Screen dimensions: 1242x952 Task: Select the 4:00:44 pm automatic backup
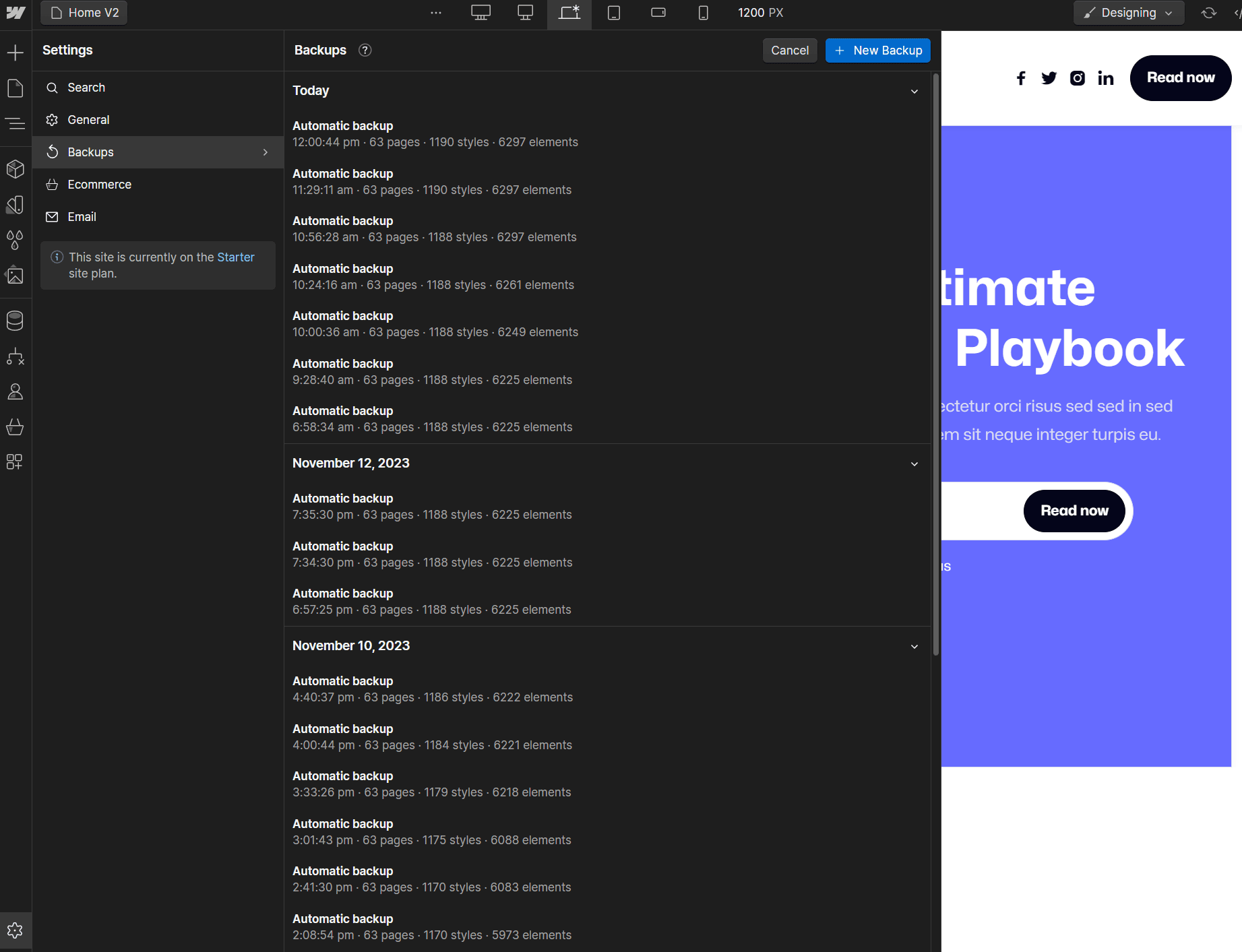point(607,737)
